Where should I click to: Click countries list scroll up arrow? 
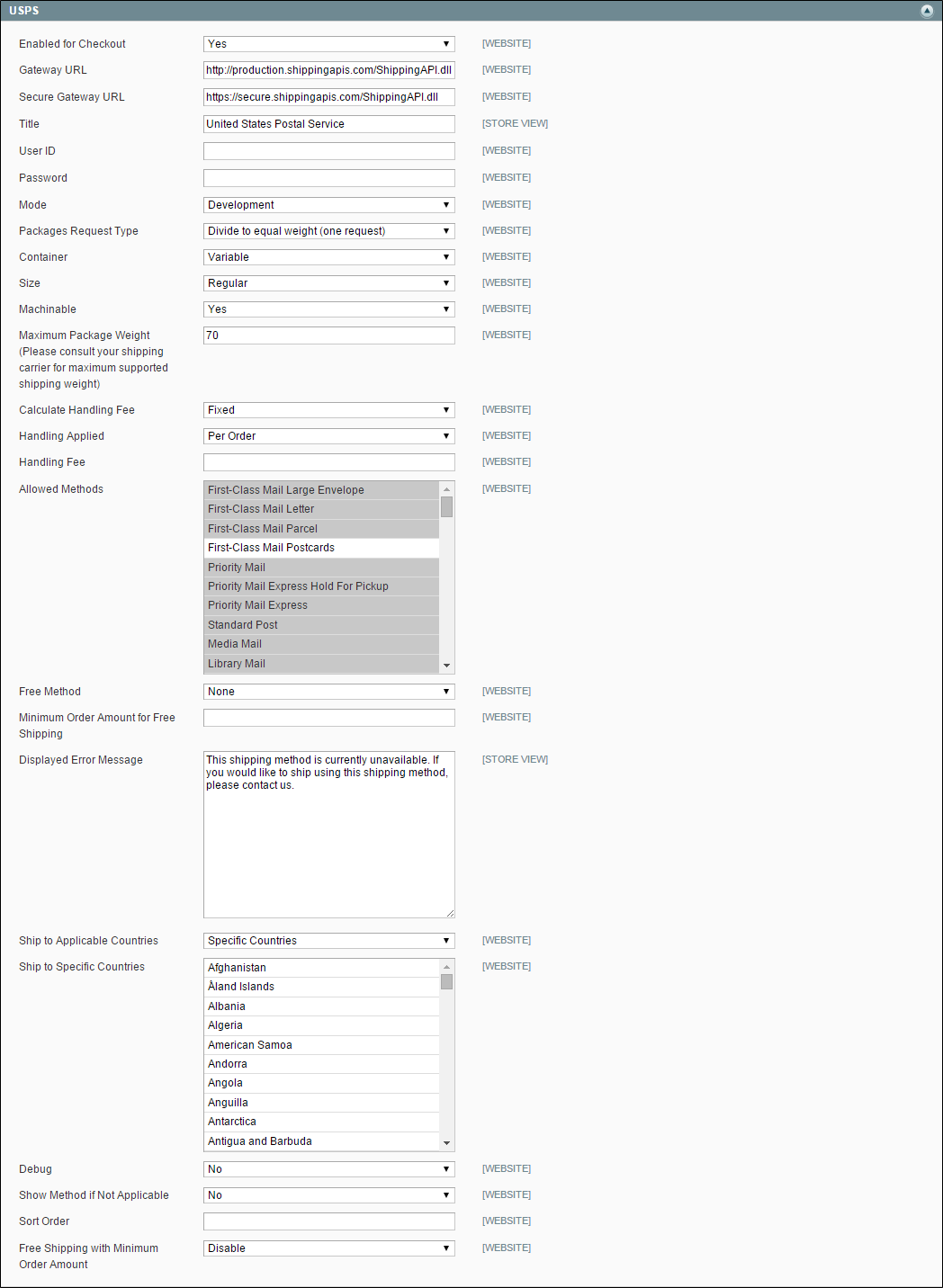pos(446,967)
